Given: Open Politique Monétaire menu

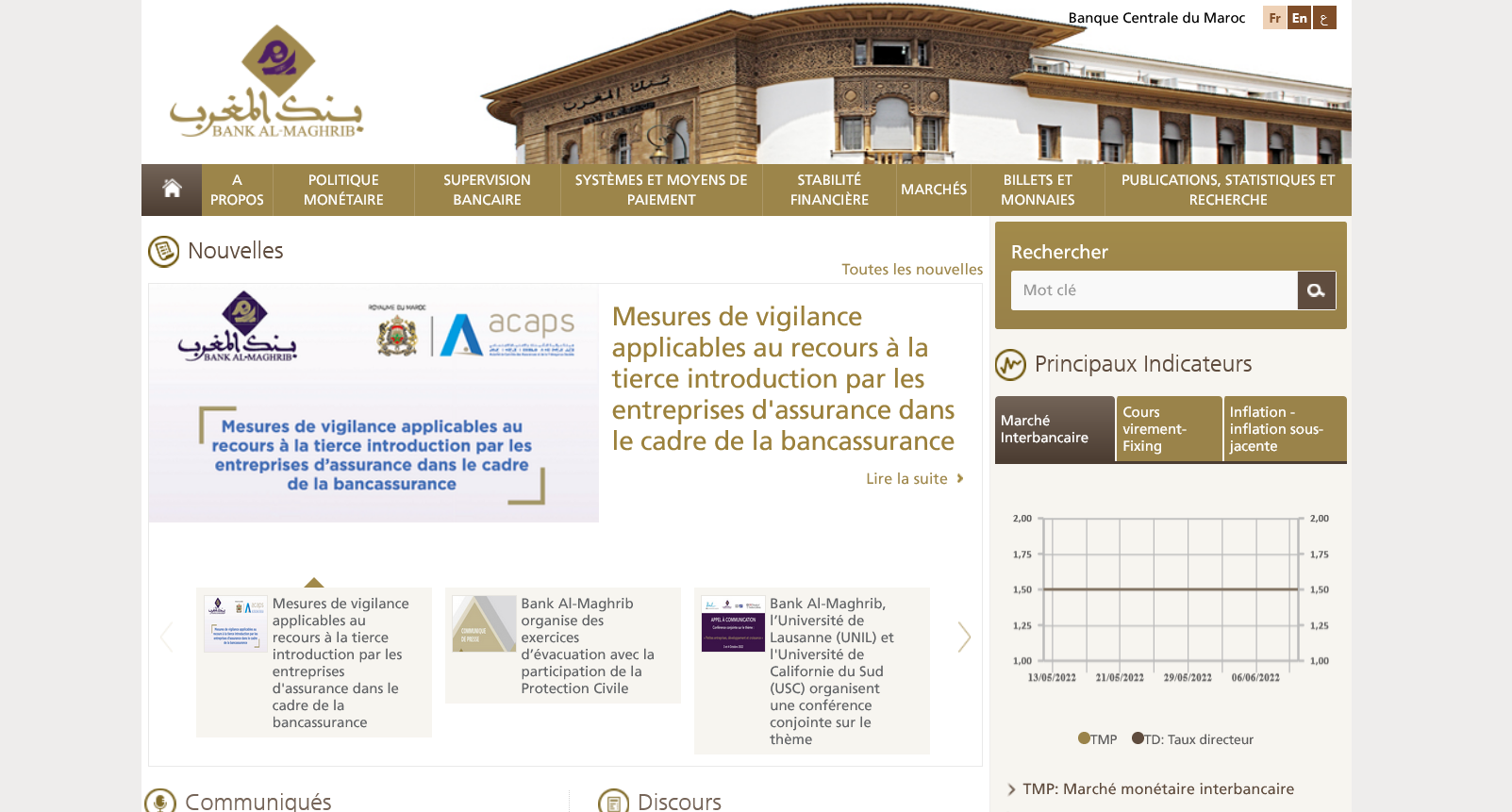Looking at the screenshot, I should pyautogui.click(x=343, y=190).
